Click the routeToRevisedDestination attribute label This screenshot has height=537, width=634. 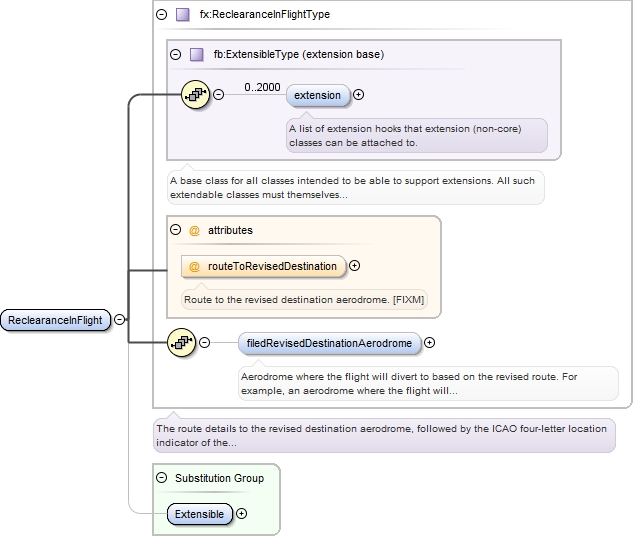[x=272, y=267]
